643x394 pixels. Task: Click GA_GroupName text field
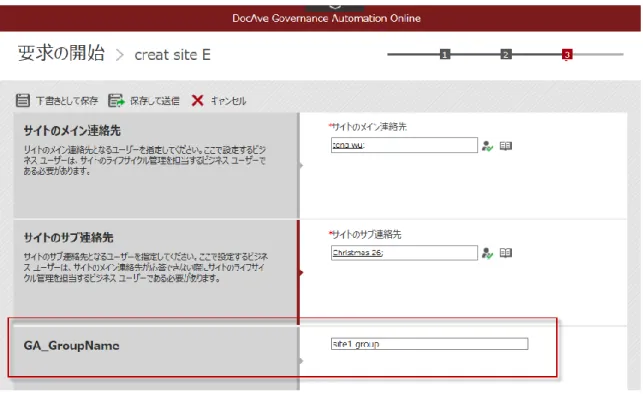429,344
